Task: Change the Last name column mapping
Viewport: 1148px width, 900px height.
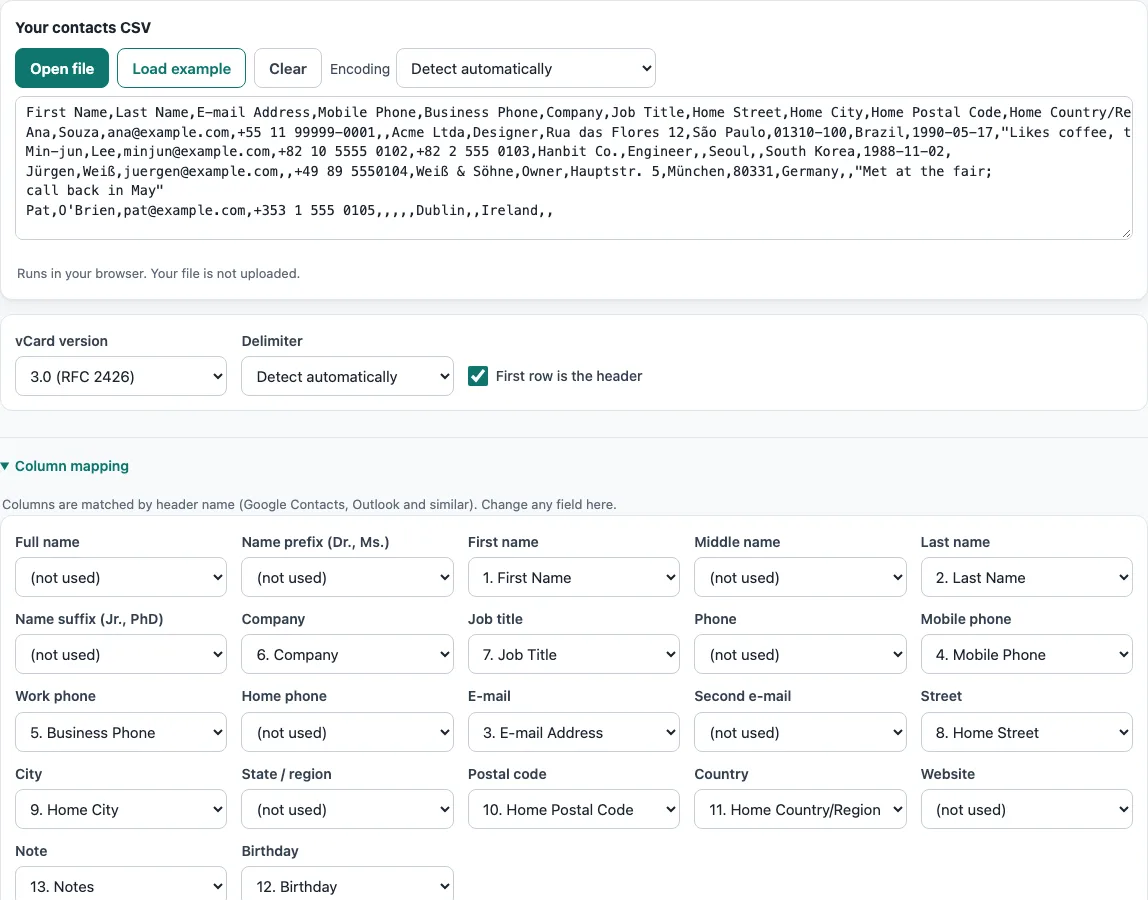Action: [1026, 577]
